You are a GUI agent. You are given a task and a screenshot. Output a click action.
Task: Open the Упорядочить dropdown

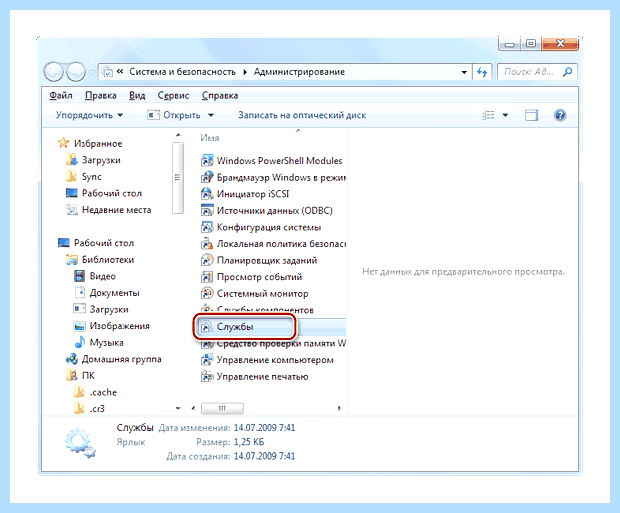point(89,115)
